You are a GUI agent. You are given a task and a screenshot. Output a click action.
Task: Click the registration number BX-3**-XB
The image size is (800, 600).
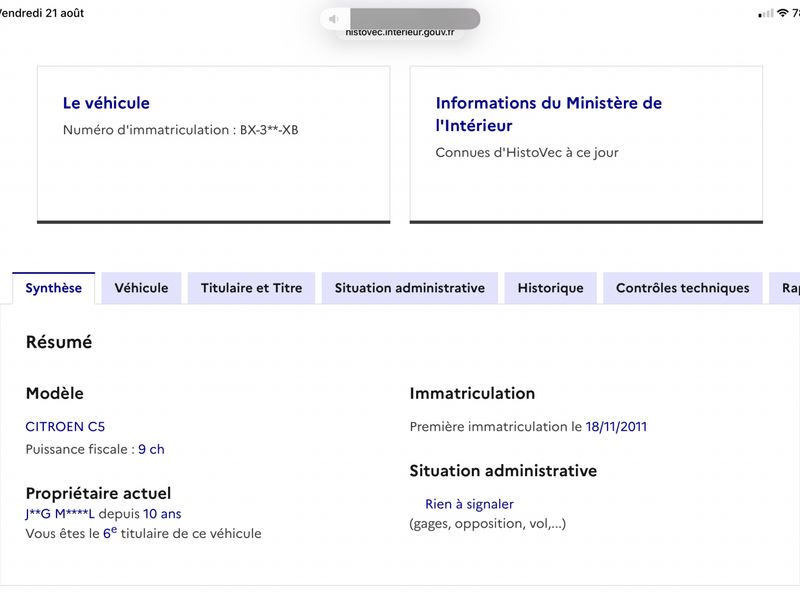click(269, 130)
